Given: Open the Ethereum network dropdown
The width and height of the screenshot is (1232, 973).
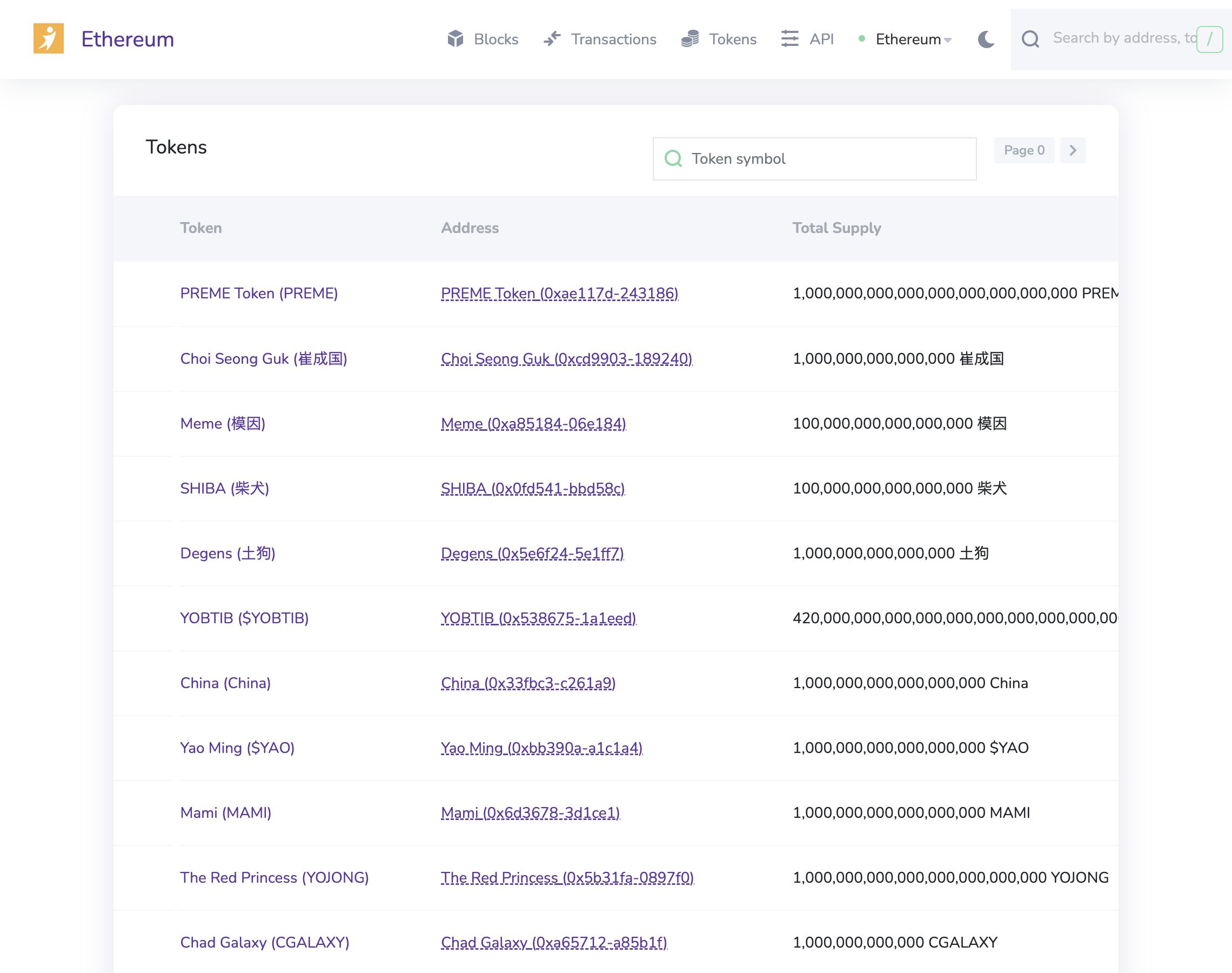Looking at the screenshot, I should 913,39.
